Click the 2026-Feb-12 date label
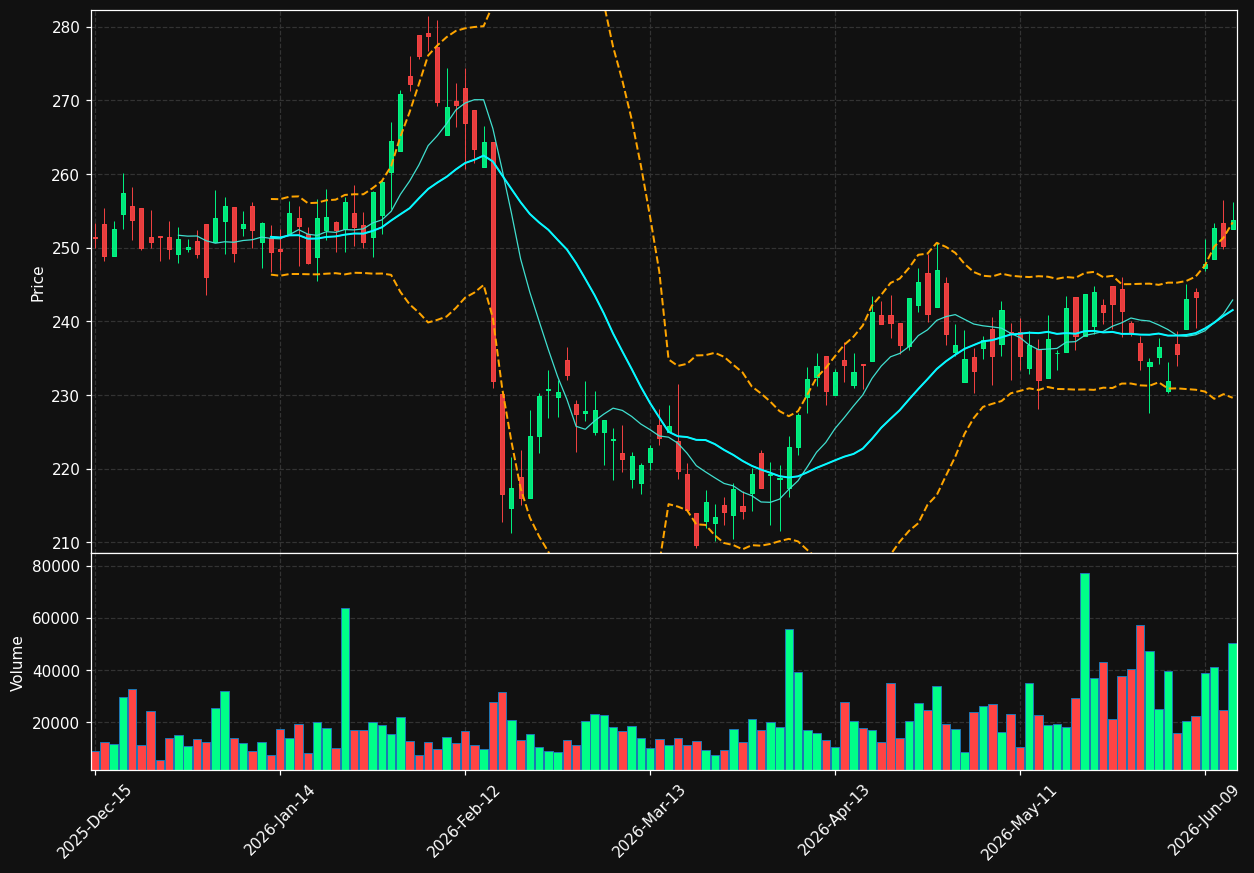The height and width of the screenshot is (873, 1254). tap(464, 821)
